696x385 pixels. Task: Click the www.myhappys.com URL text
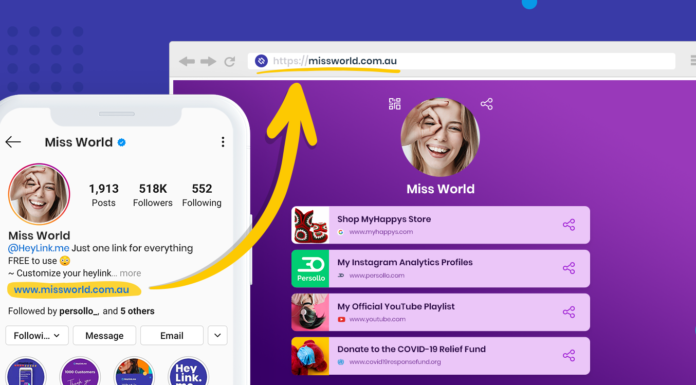(381, 232)
